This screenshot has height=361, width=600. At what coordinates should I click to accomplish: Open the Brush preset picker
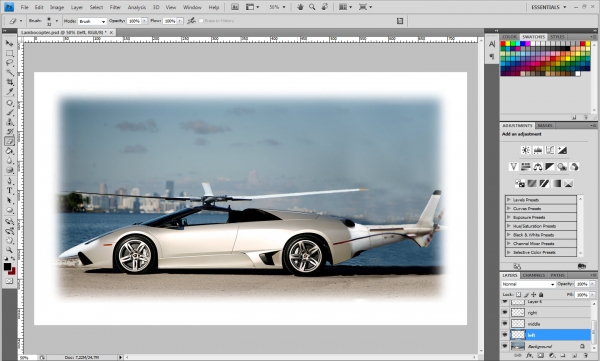[57, 21]
